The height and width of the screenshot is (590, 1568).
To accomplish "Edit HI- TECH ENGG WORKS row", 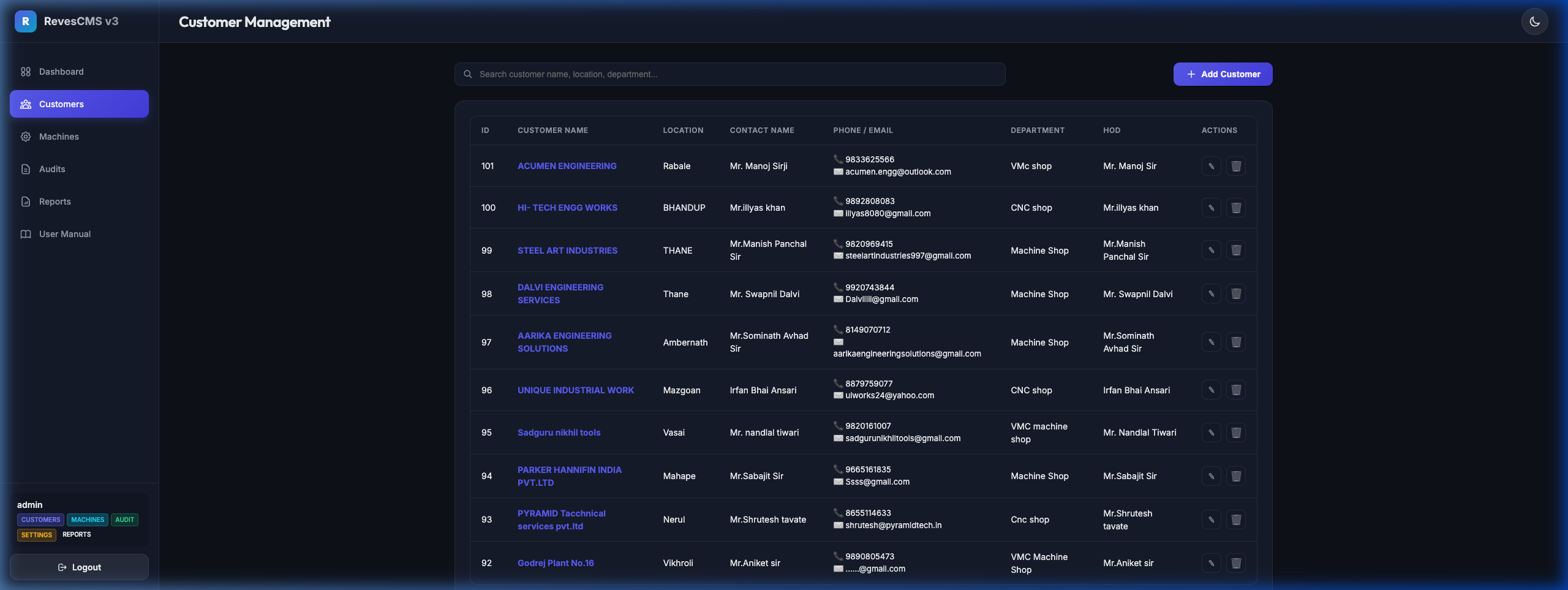I will click(1211, 208).
